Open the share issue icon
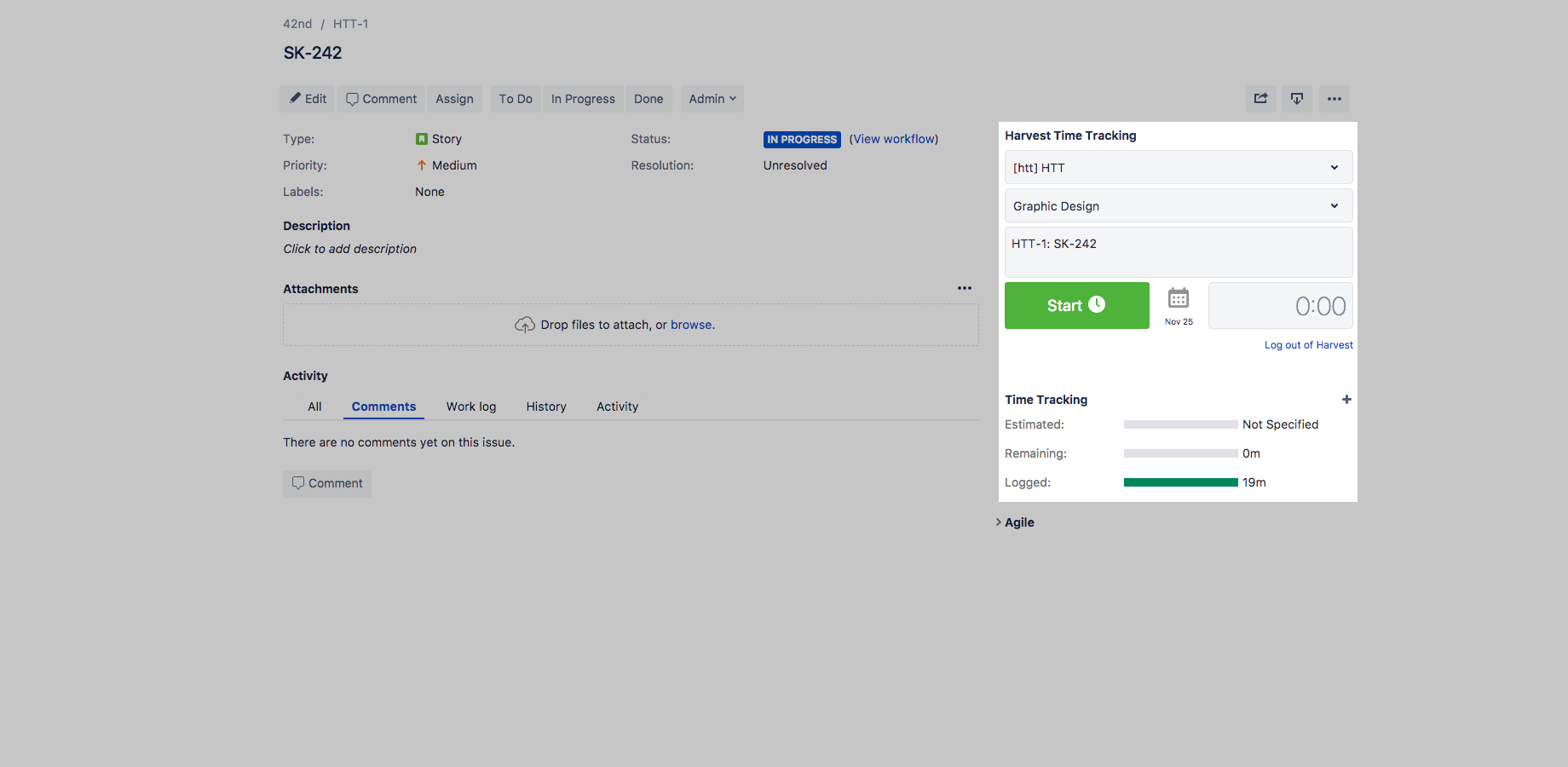Viewport: 1568px width, 767px height. (x=1260, y=98)
